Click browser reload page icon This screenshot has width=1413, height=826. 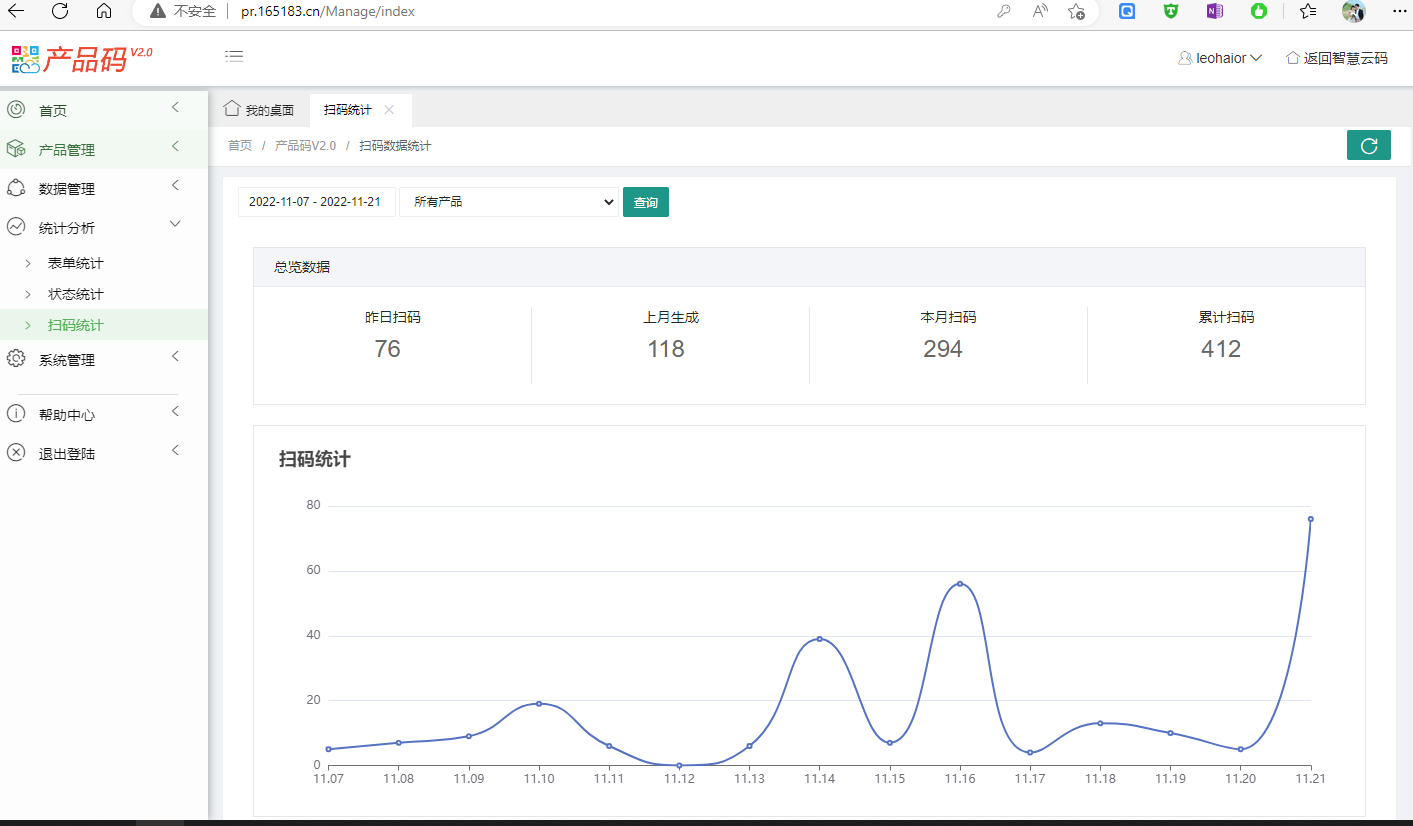coord(60,11)
